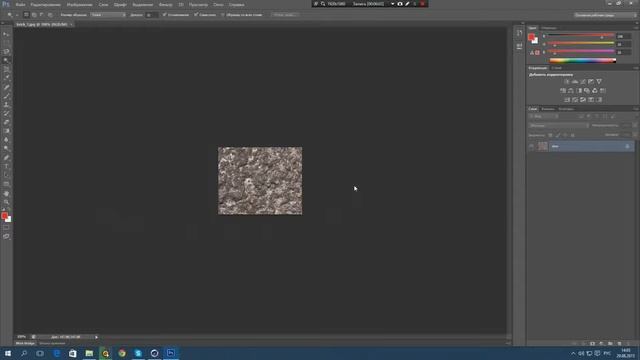Add a Curves adjustment layer
The height and width of the screenshot is (360, 640).
[x=583, y=82]
